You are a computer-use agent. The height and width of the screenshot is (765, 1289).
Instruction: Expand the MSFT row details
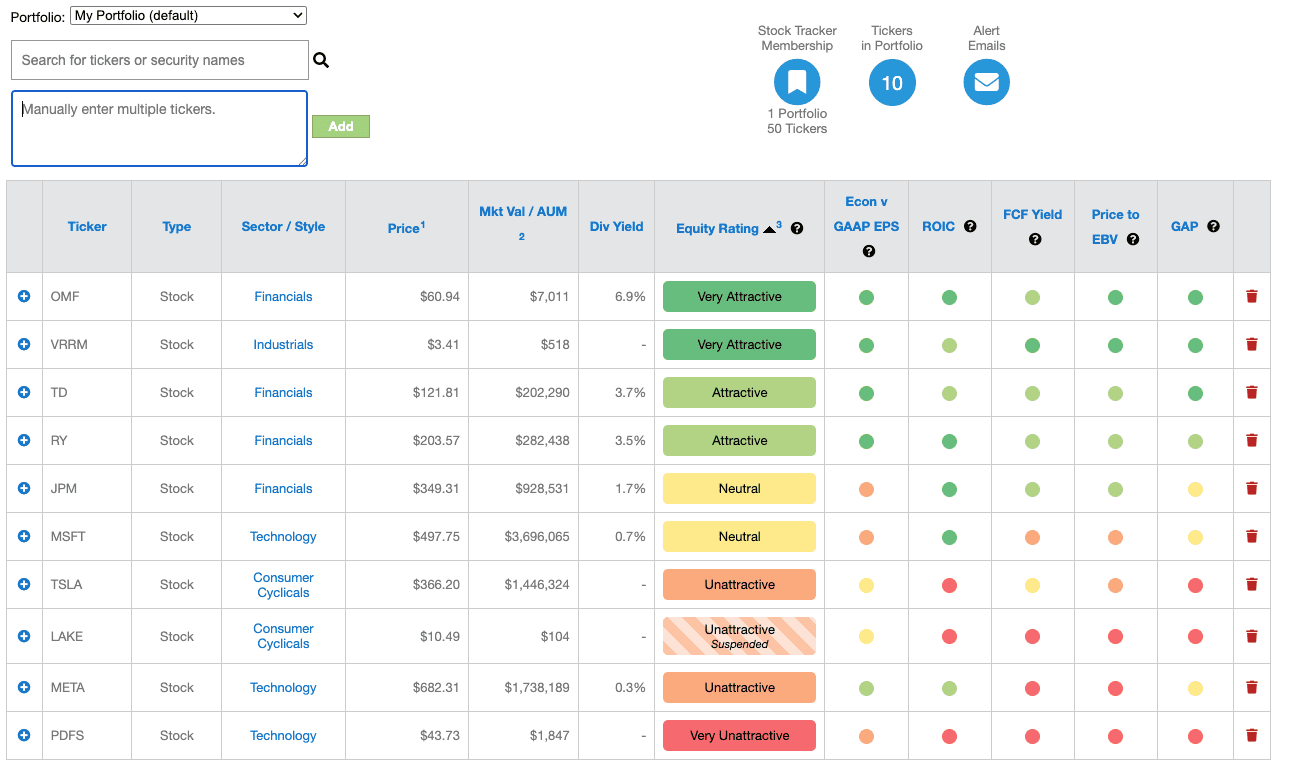[x=24, y=536]
